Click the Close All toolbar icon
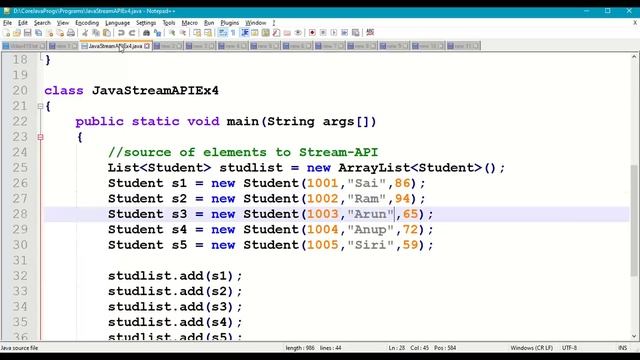This screenshot has width=640, height=360. (60, 32)
